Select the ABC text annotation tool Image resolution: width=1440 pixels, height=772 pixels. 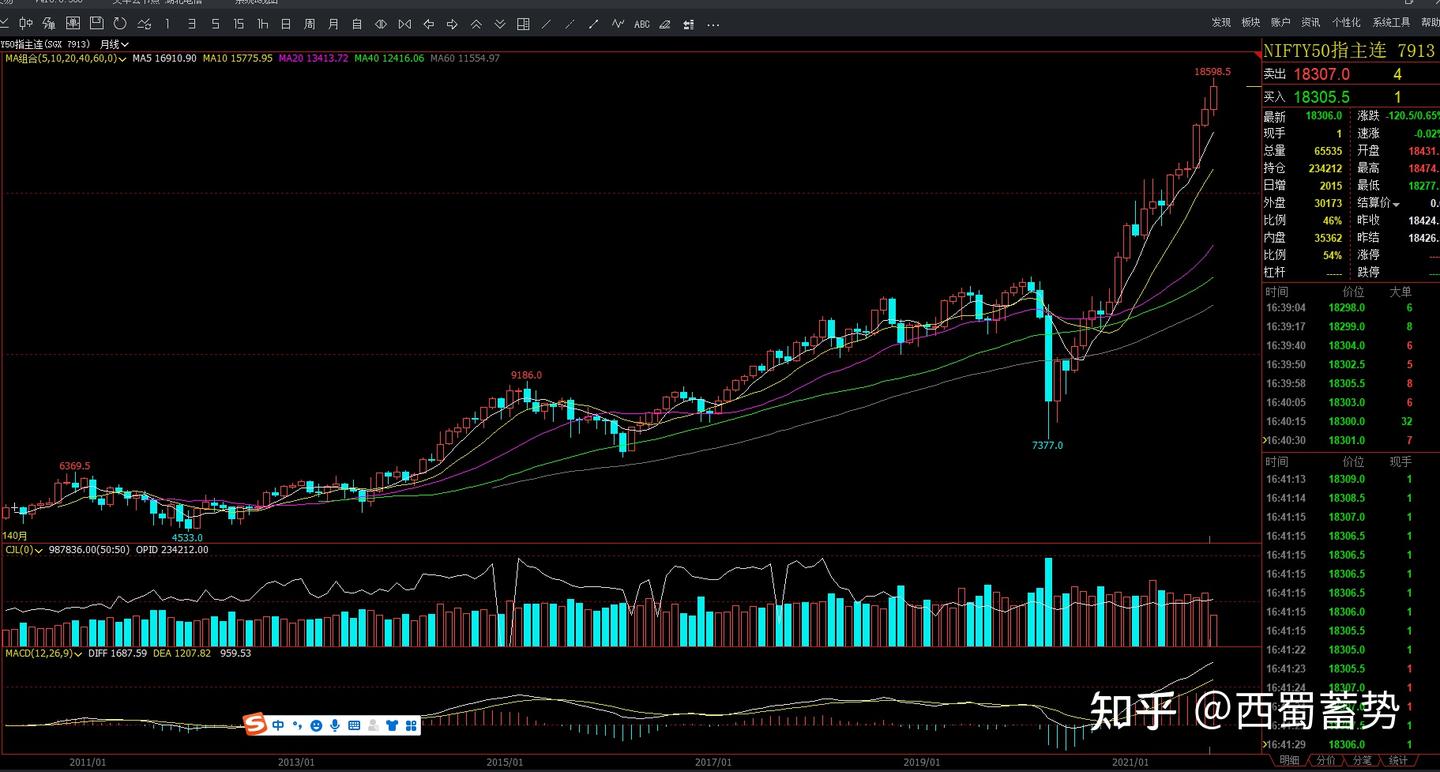pos(642,23)
